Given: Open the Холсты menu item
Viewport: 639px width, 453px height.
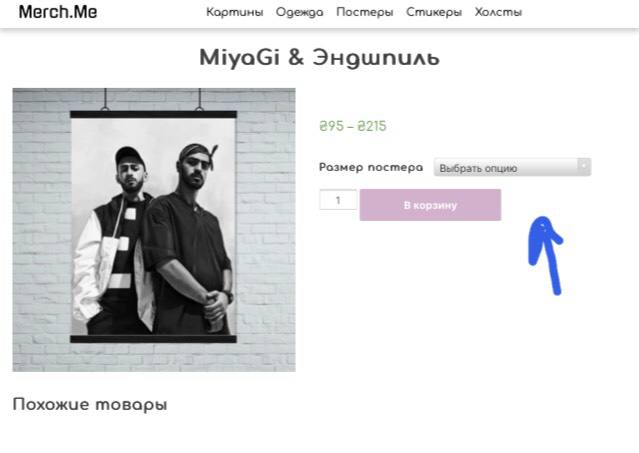Looking at the screenshot, I should pyautogui.click(x=498, y=12).
